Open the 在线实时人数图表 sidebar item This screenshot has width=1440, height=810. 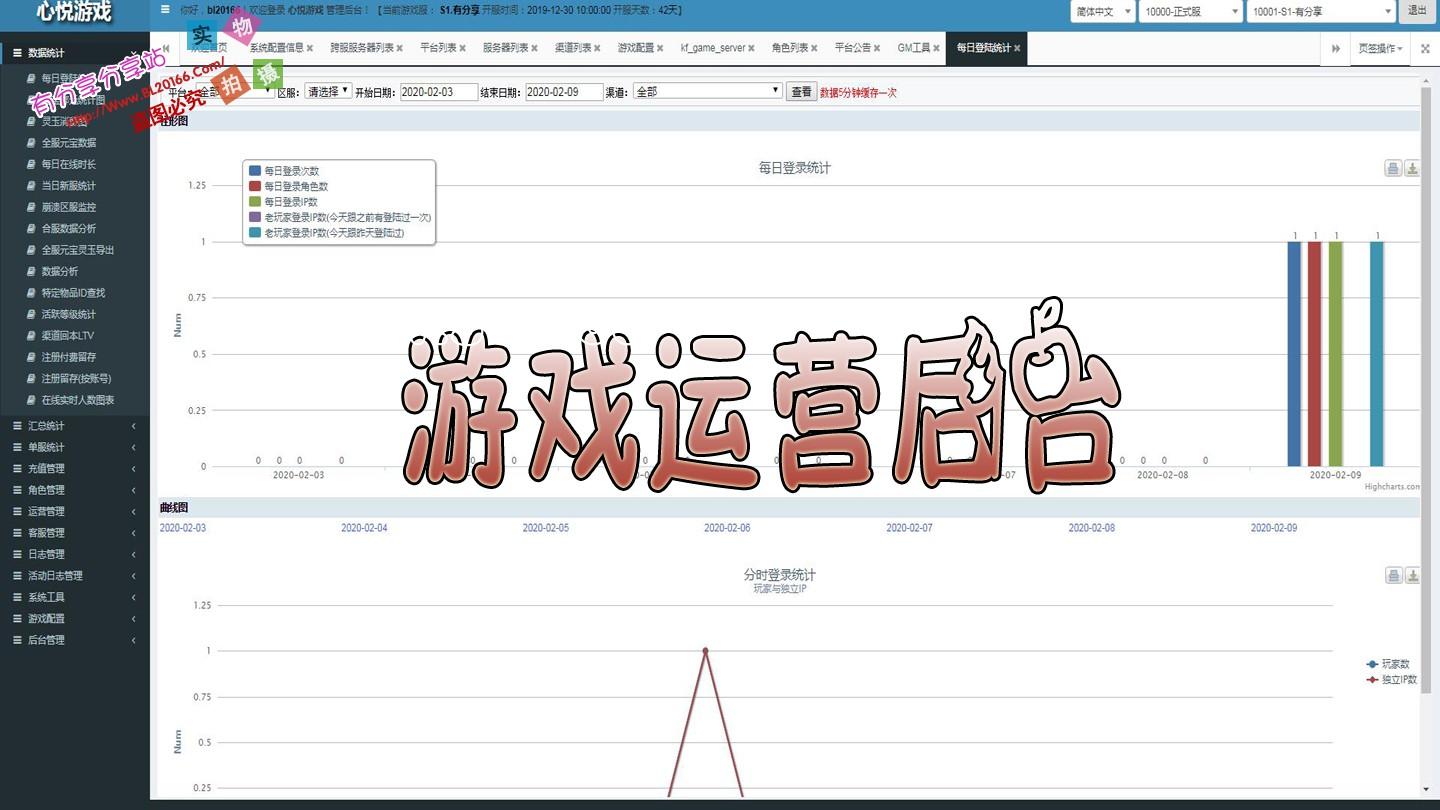[78, 400]
